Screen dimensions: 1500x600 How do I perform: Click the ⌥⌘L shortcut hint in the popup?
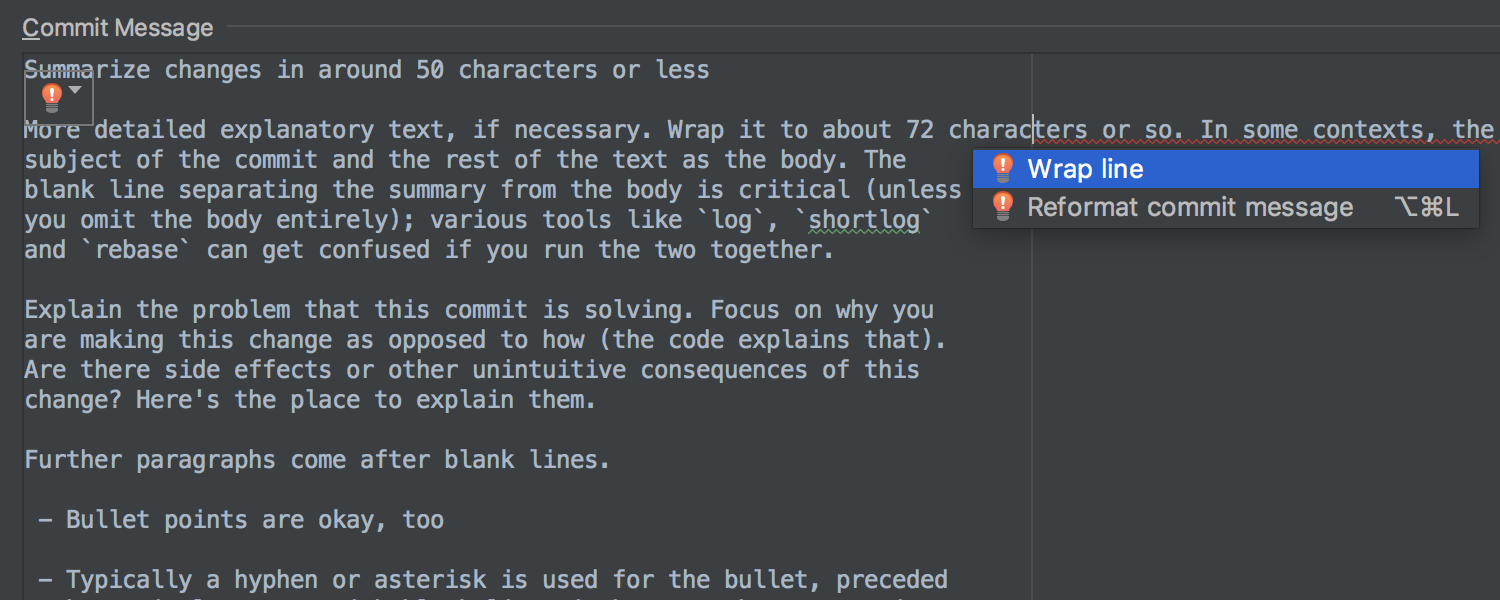1426,208
